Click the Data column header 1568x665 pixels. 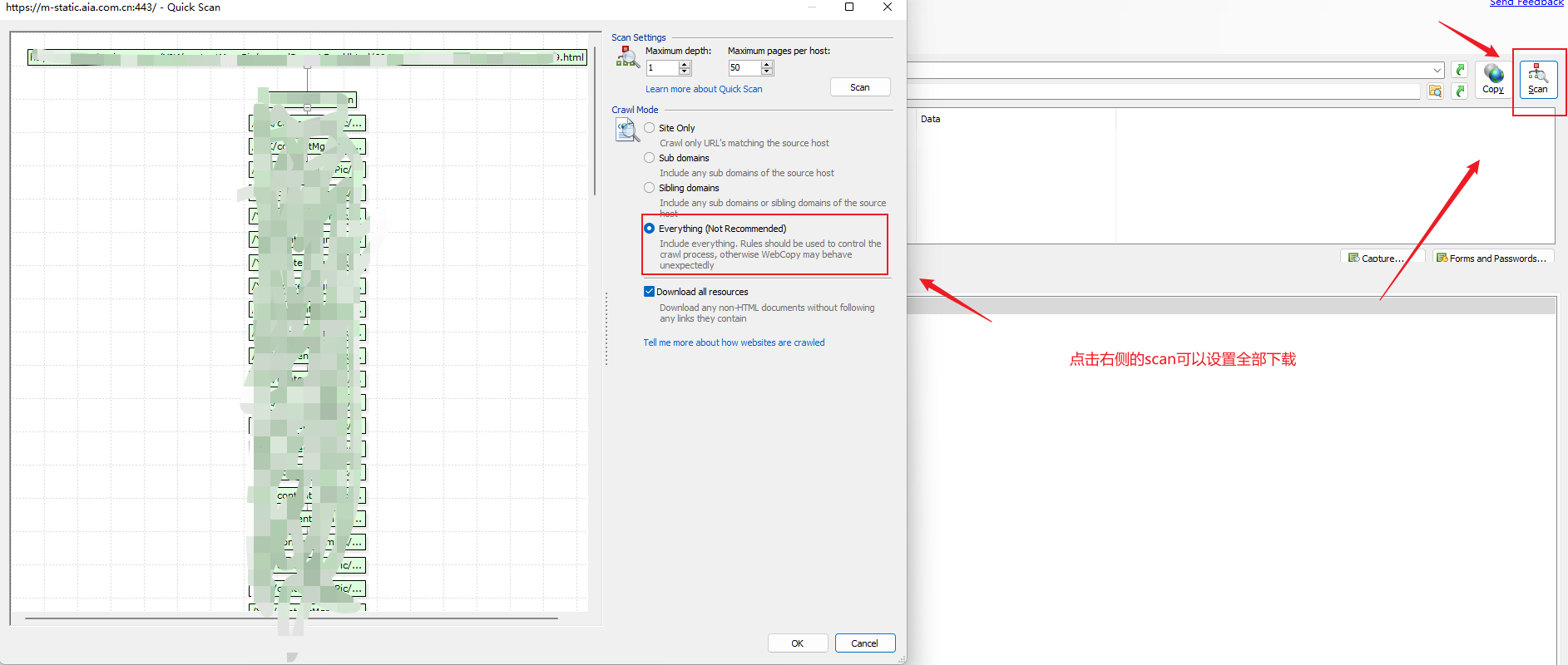[x=931, y=119]
